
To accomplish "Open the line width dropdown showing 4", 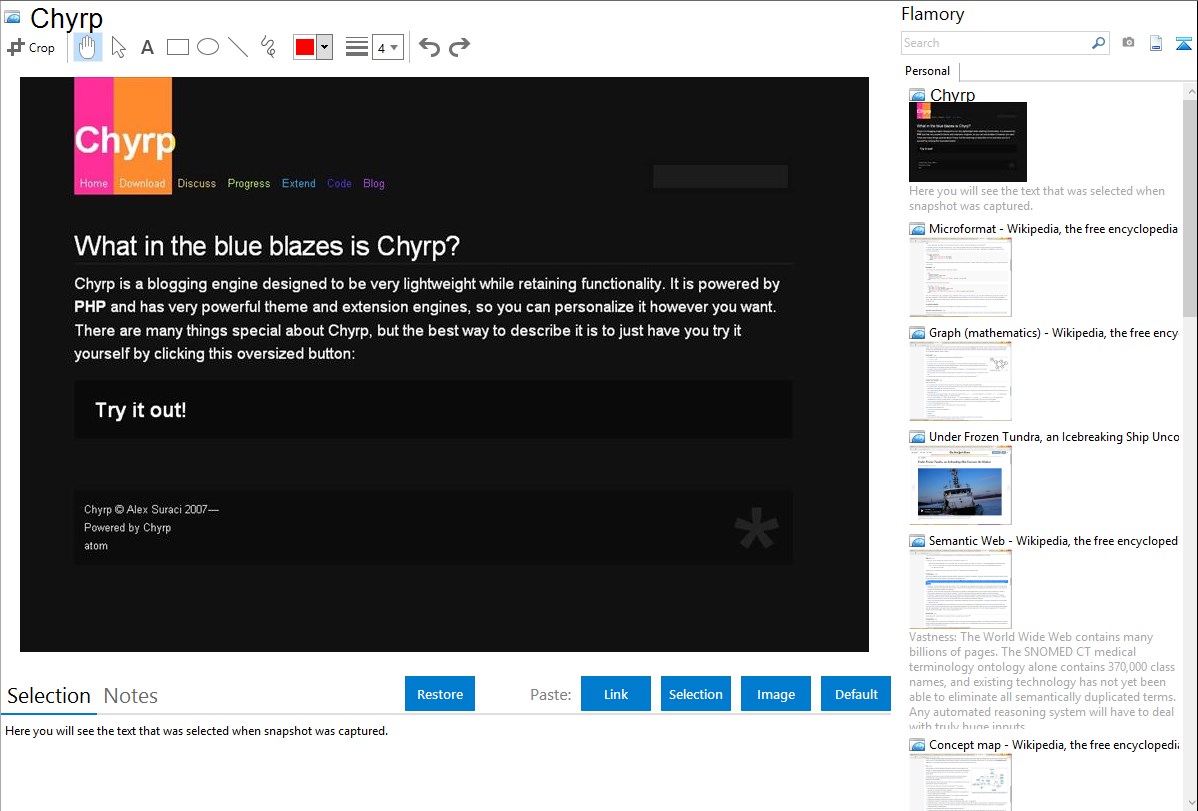I will [x=387, y=47].
